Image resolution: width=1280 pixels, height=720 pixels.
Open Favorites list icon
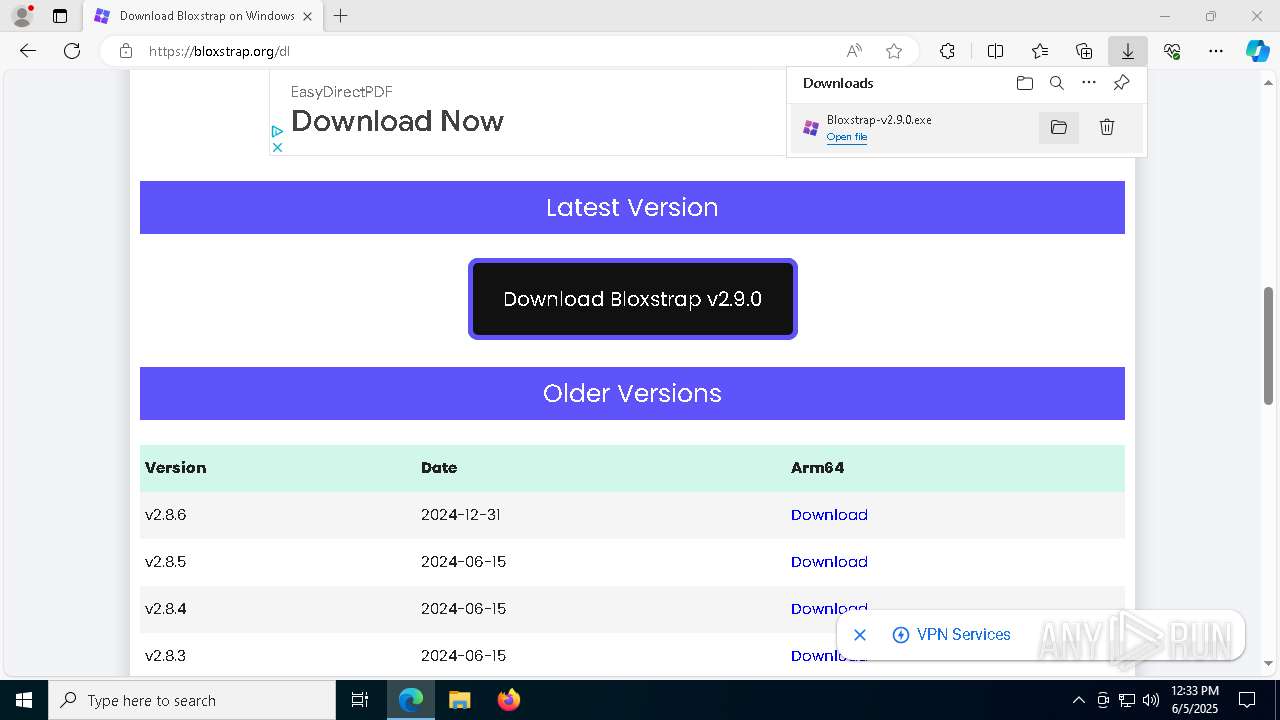(x=1040, y=51)
